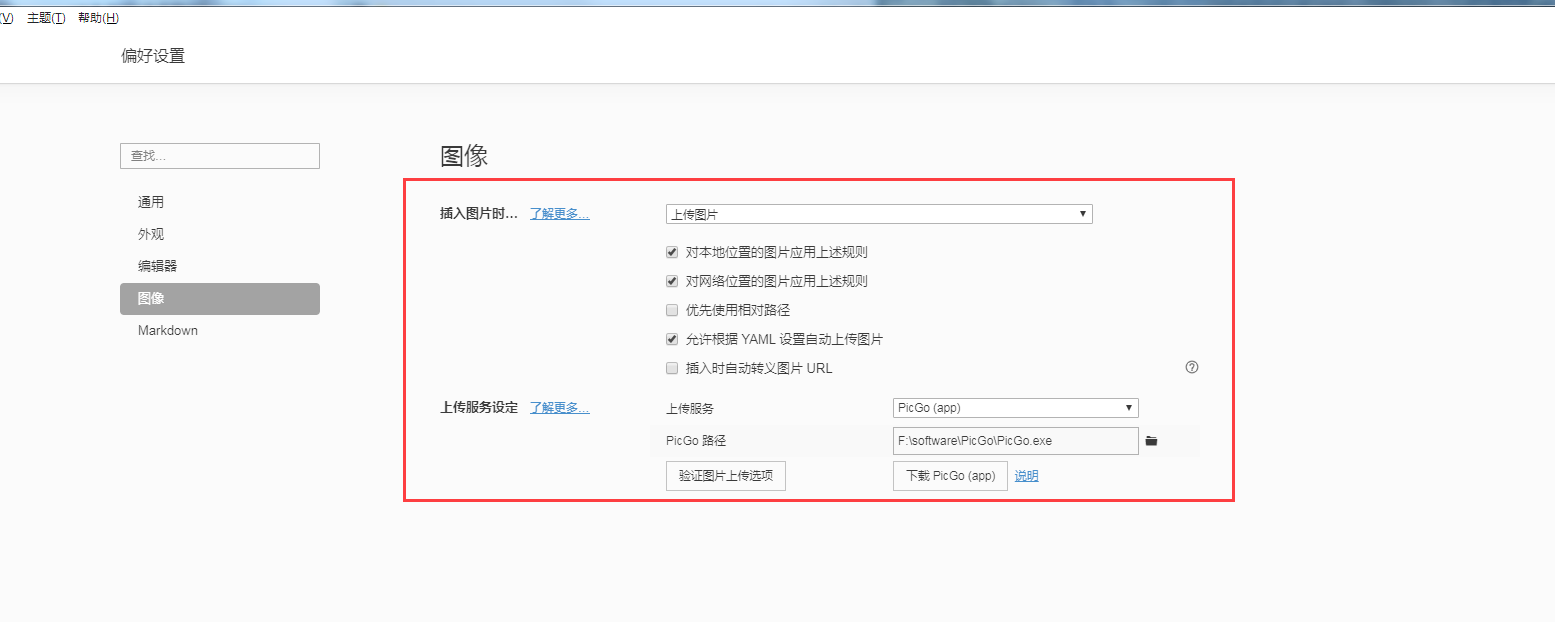
Task: Select 通用 in the preferences sidebar
Action: pyautogui.click(x=151, y=202)
